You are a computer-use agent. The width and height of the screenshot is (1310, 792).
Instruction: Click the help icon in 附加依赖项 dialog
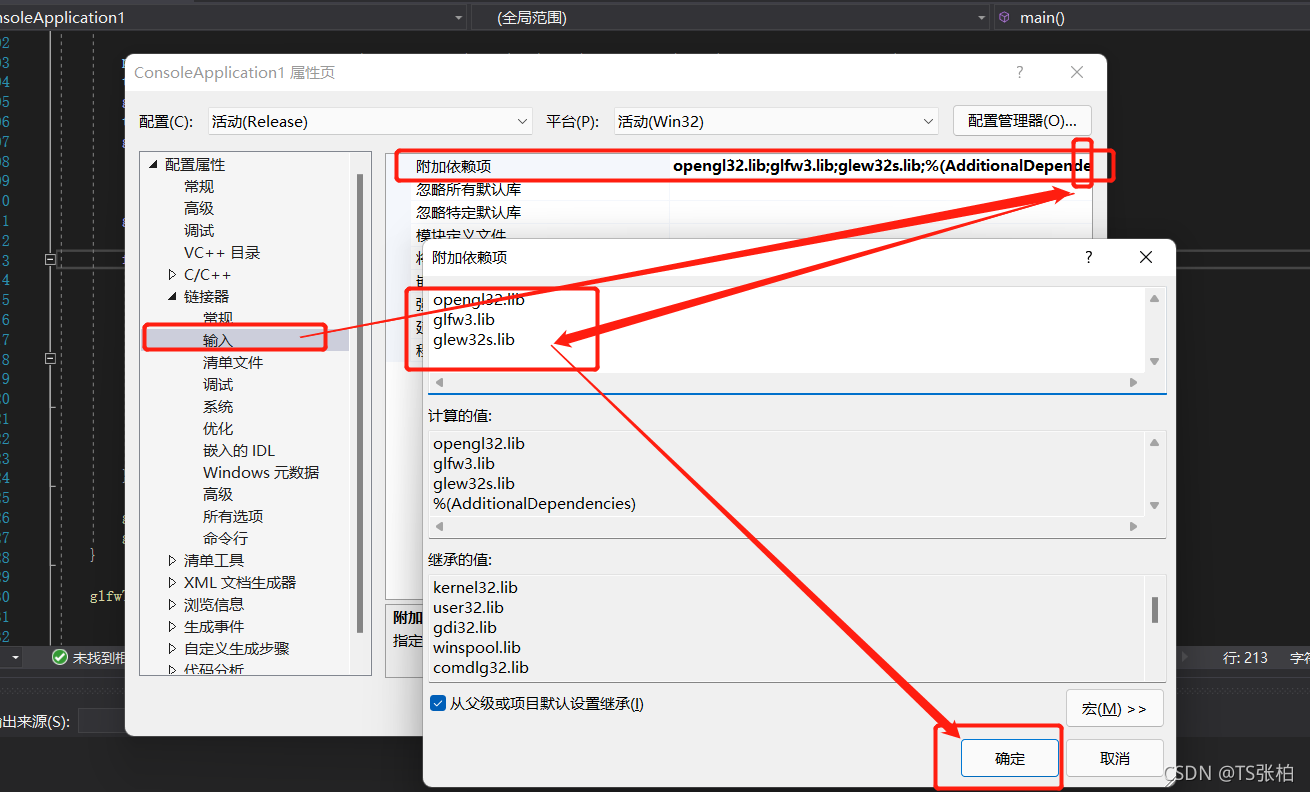click(x=1089, y=257)
